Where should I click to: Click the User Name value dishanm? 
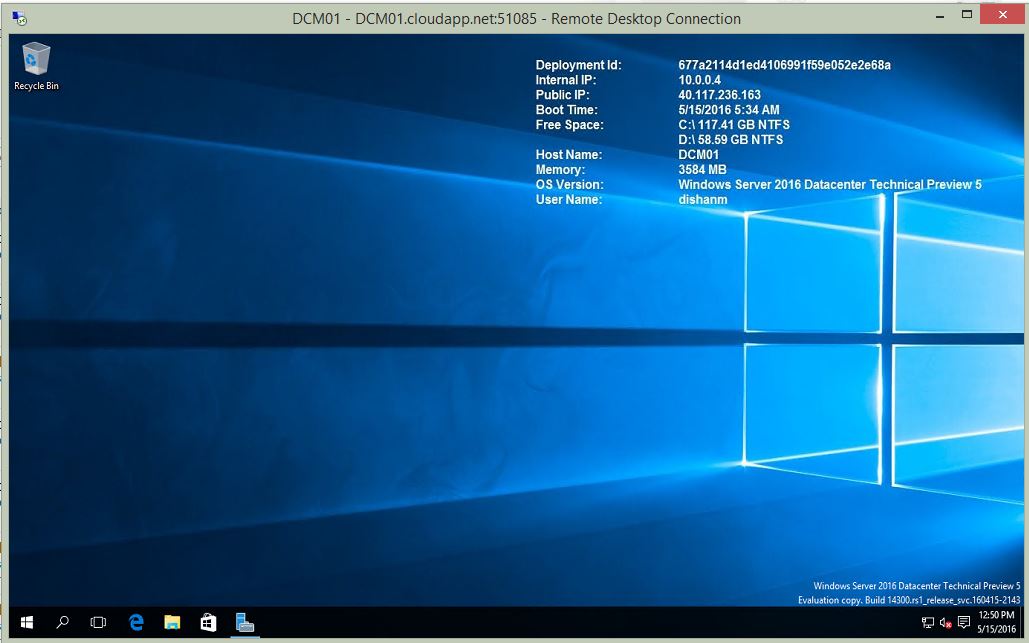click(702, 199)
